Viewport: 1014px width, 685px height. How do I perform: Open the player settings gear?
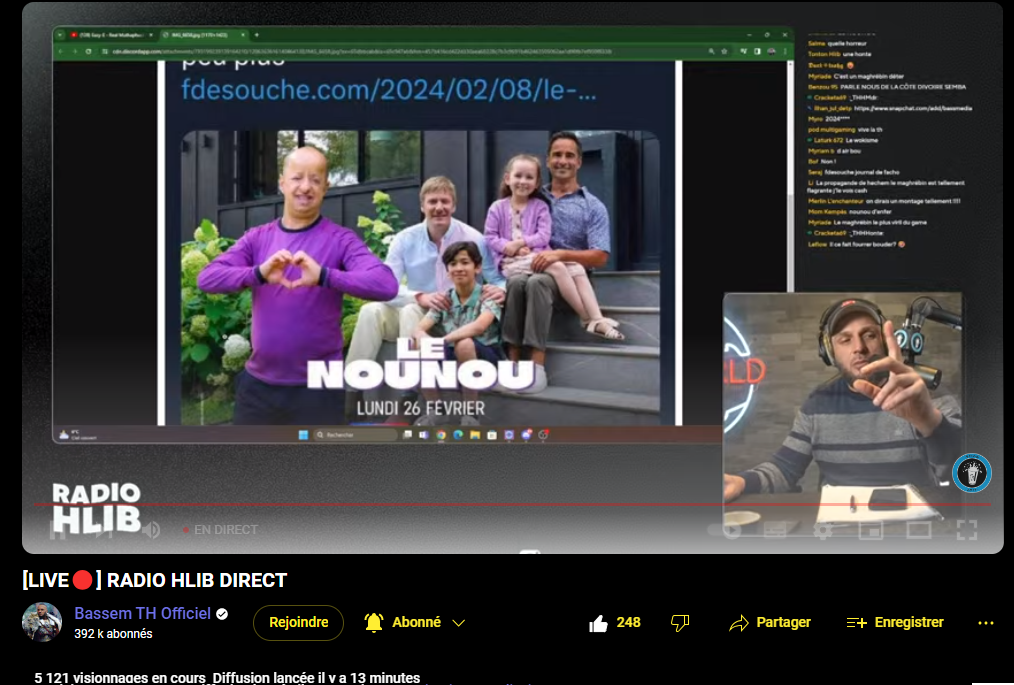(x=823, y=531)
